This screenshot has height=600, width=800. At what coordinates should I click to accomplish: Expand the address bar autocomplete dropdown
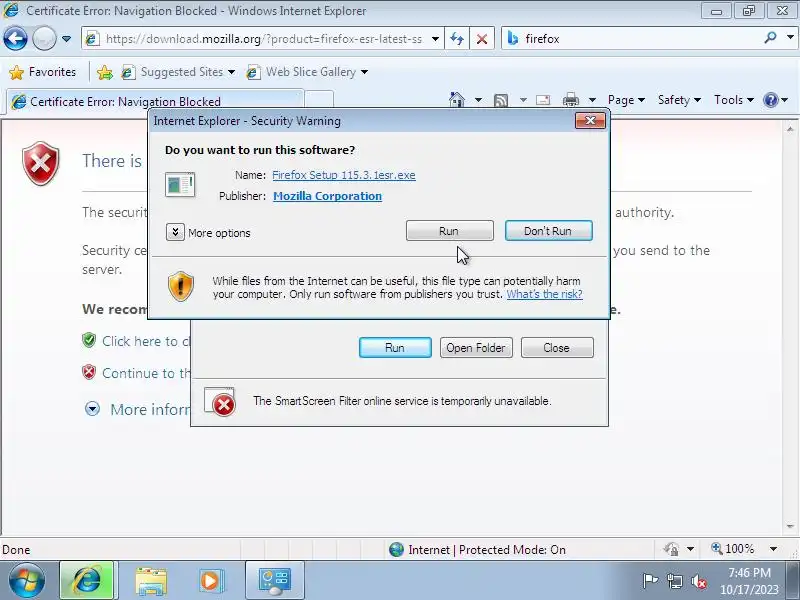tap(435, 39)
